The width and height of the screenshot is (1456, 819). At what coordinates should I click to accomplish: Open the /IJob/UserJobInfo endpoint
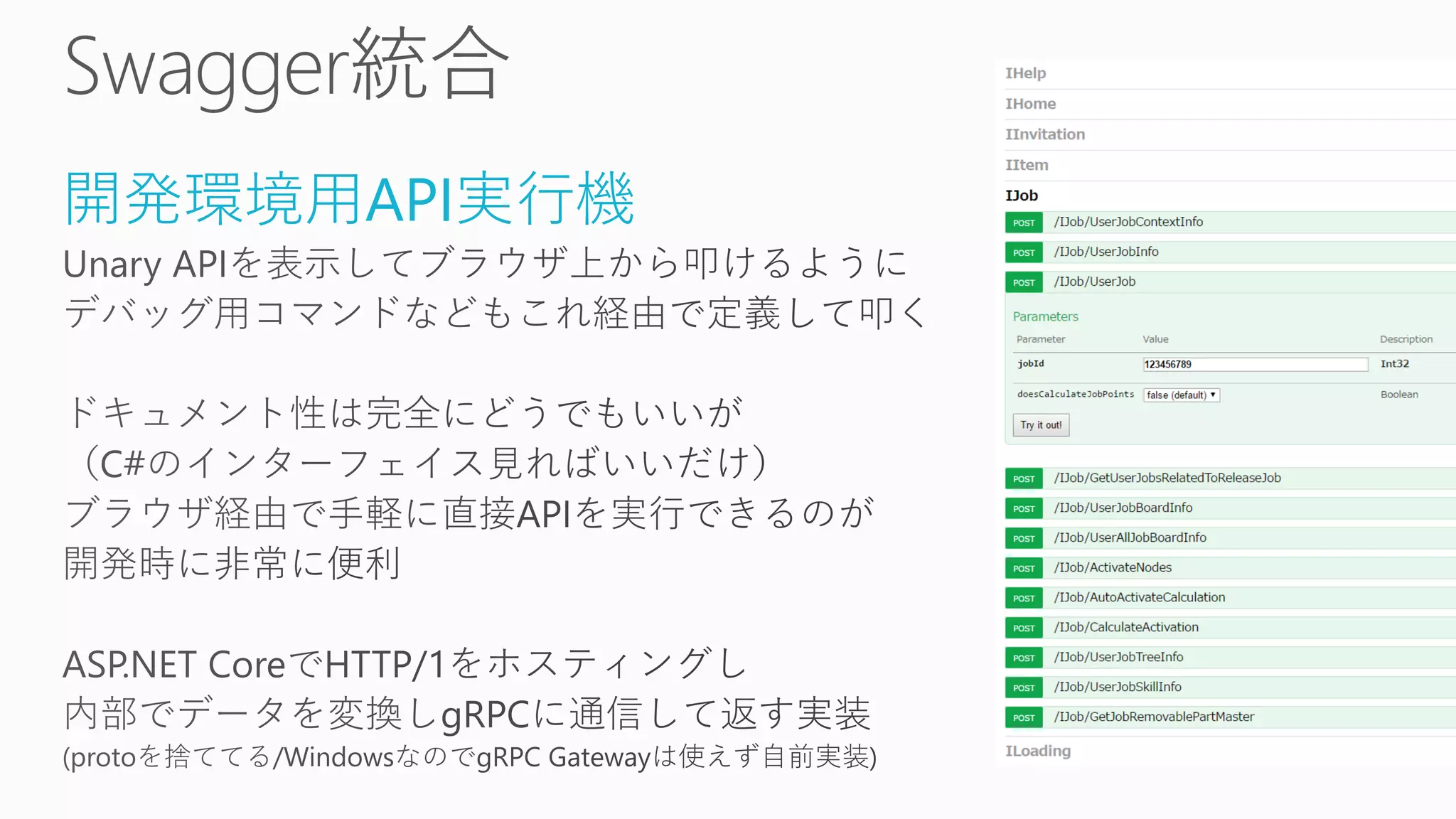pyautogui.click(x=1106, y=252)
